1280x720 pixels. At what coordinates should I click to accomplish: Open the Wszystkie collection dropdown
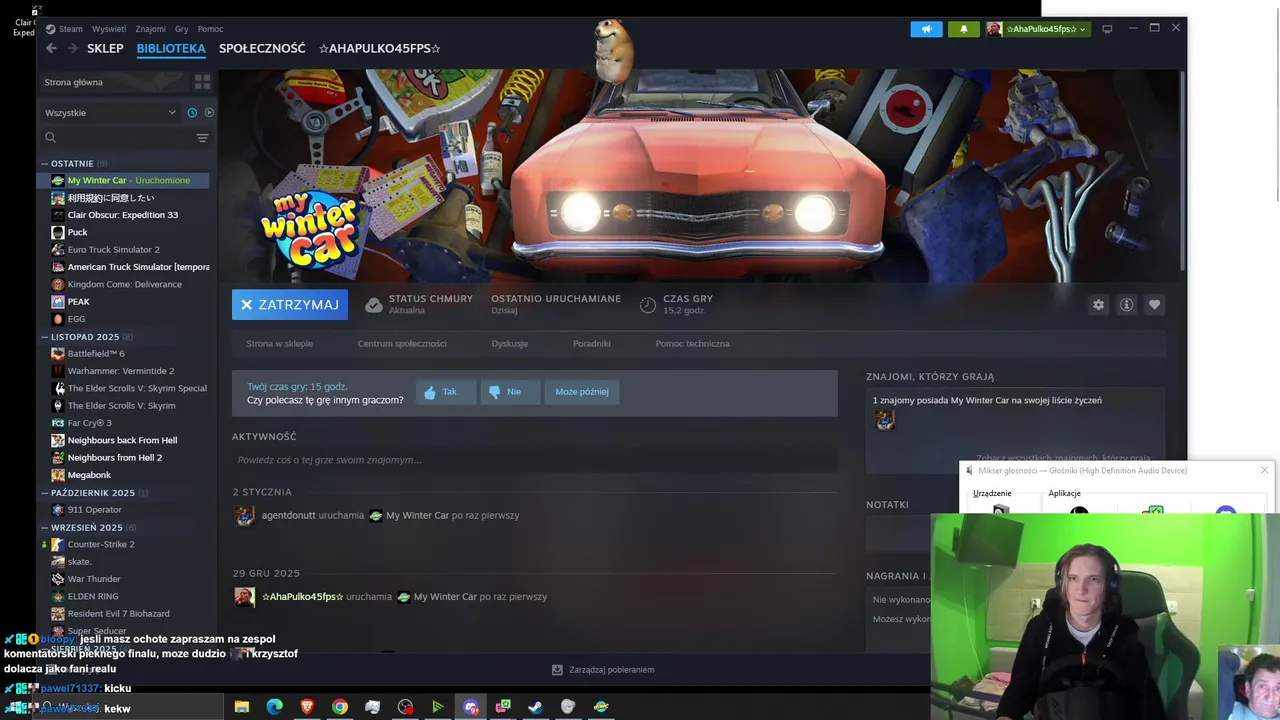110,112
